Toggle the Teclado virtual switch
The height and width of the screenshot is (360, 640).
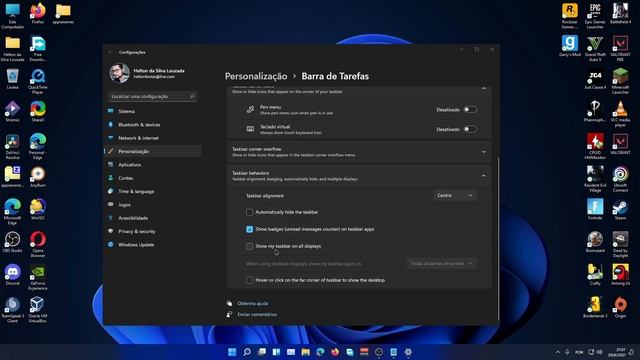[470, 129]
